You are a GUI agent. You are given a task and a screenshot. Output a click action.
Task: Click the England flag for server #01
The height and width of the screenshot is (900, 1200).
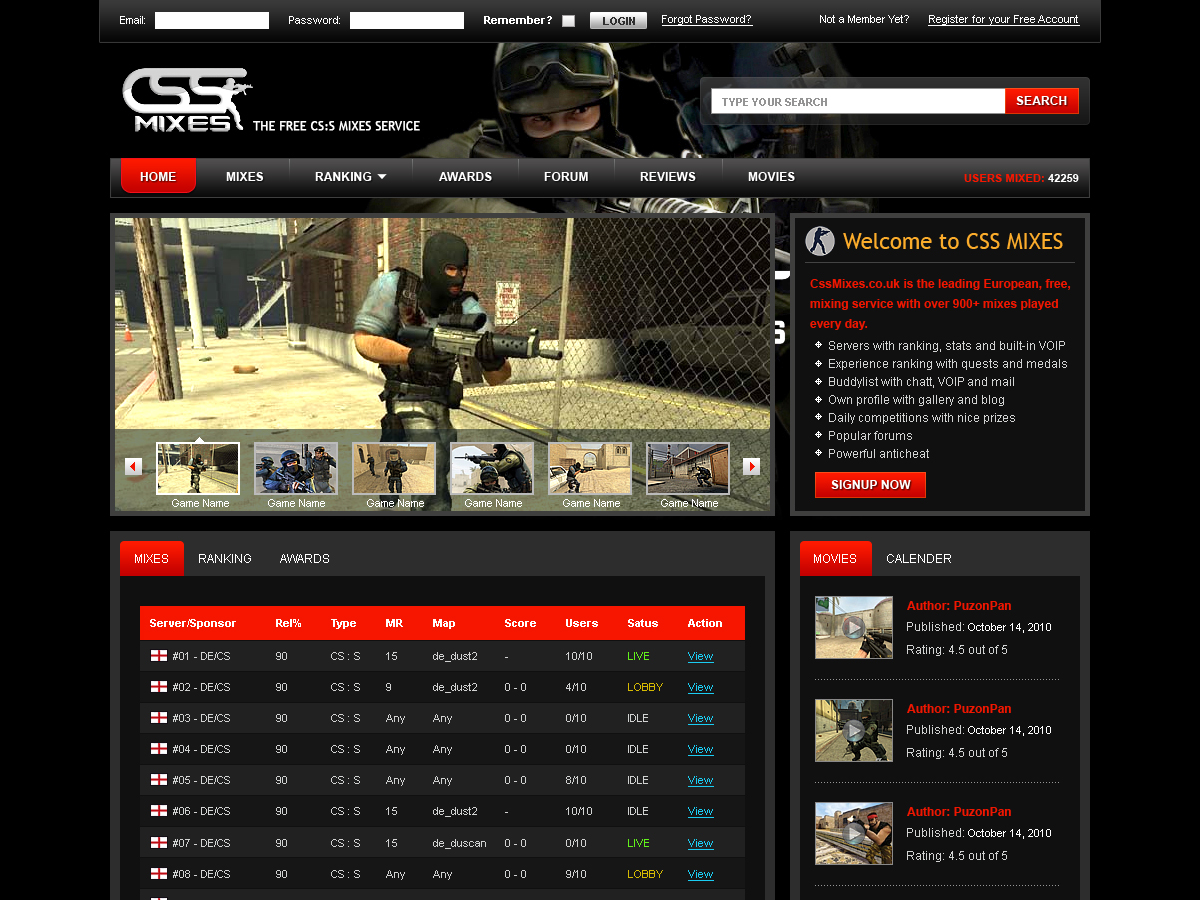(x=158, y=656)
